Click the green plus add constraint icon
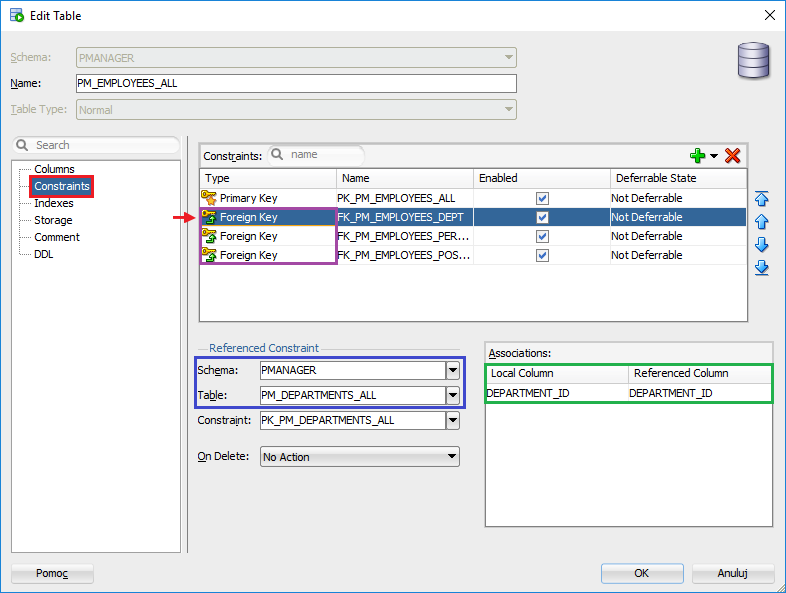 coord(698,156)
